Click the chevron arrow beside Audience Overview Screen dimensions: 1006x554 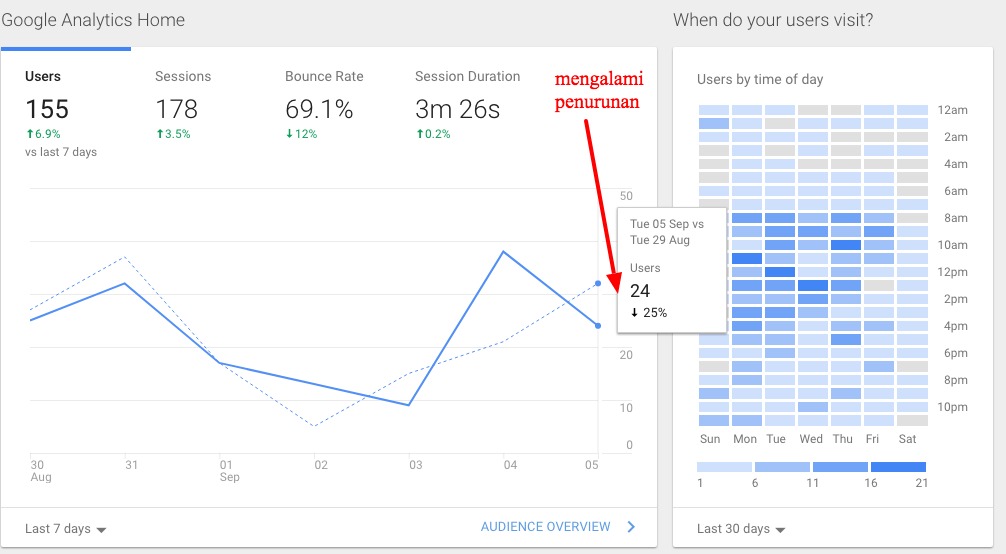[631, 527]
